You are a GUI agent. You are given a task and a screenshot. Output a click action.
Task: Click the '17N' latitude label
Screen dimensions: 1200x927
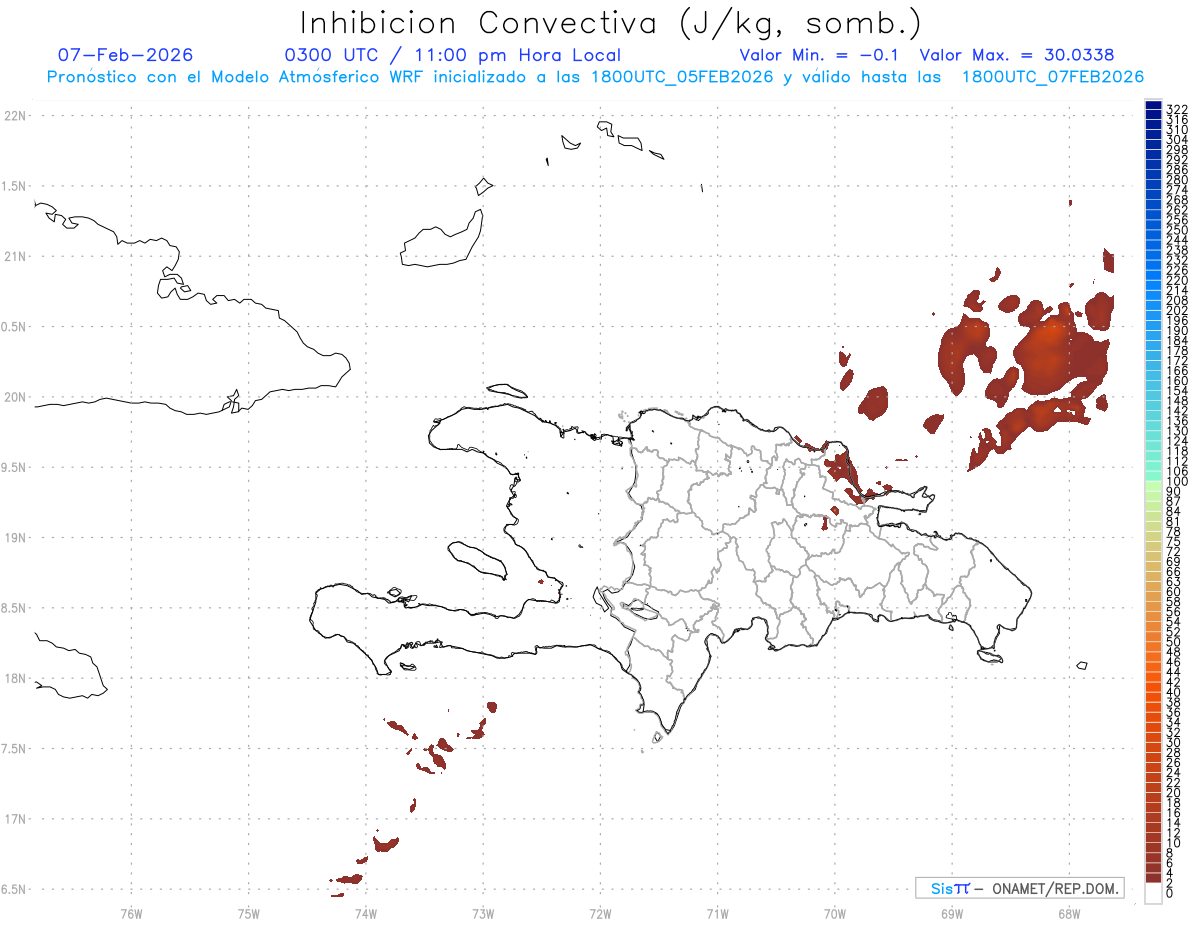pyautogui.click(x=14, y=819)
